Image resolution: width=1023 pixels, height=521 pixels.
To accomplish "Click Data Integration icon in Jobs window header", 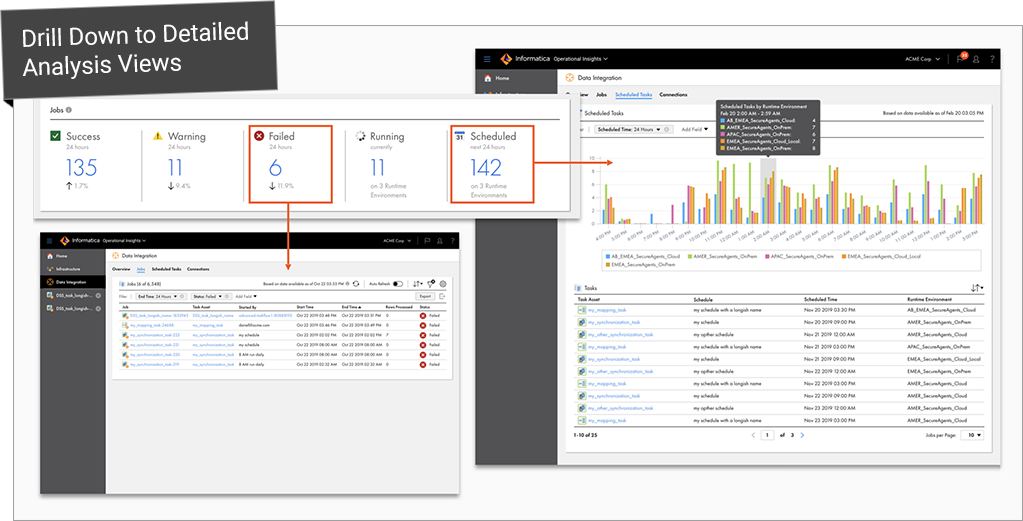I will 115,256.
